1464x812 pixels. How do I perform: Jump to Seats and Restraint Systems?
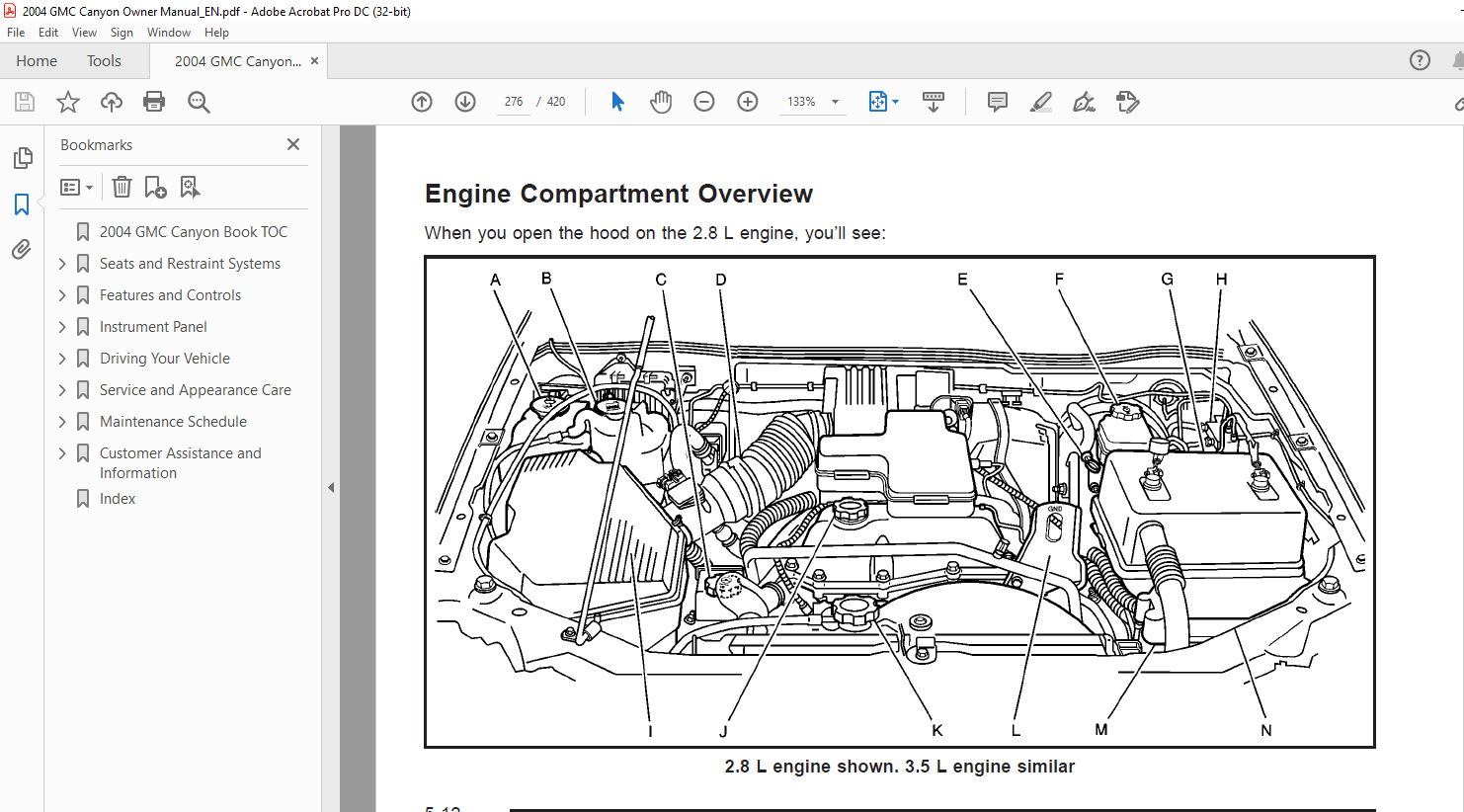click(190, 264)
